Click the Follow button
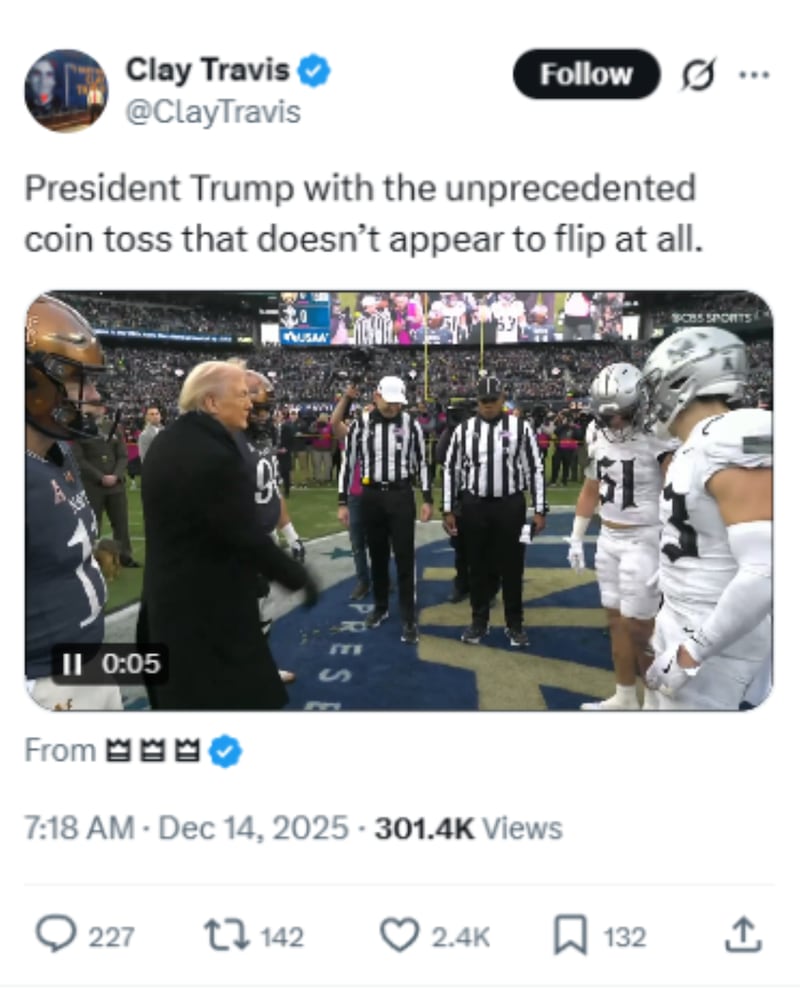 pyautogui.click(x=587, y=73)
